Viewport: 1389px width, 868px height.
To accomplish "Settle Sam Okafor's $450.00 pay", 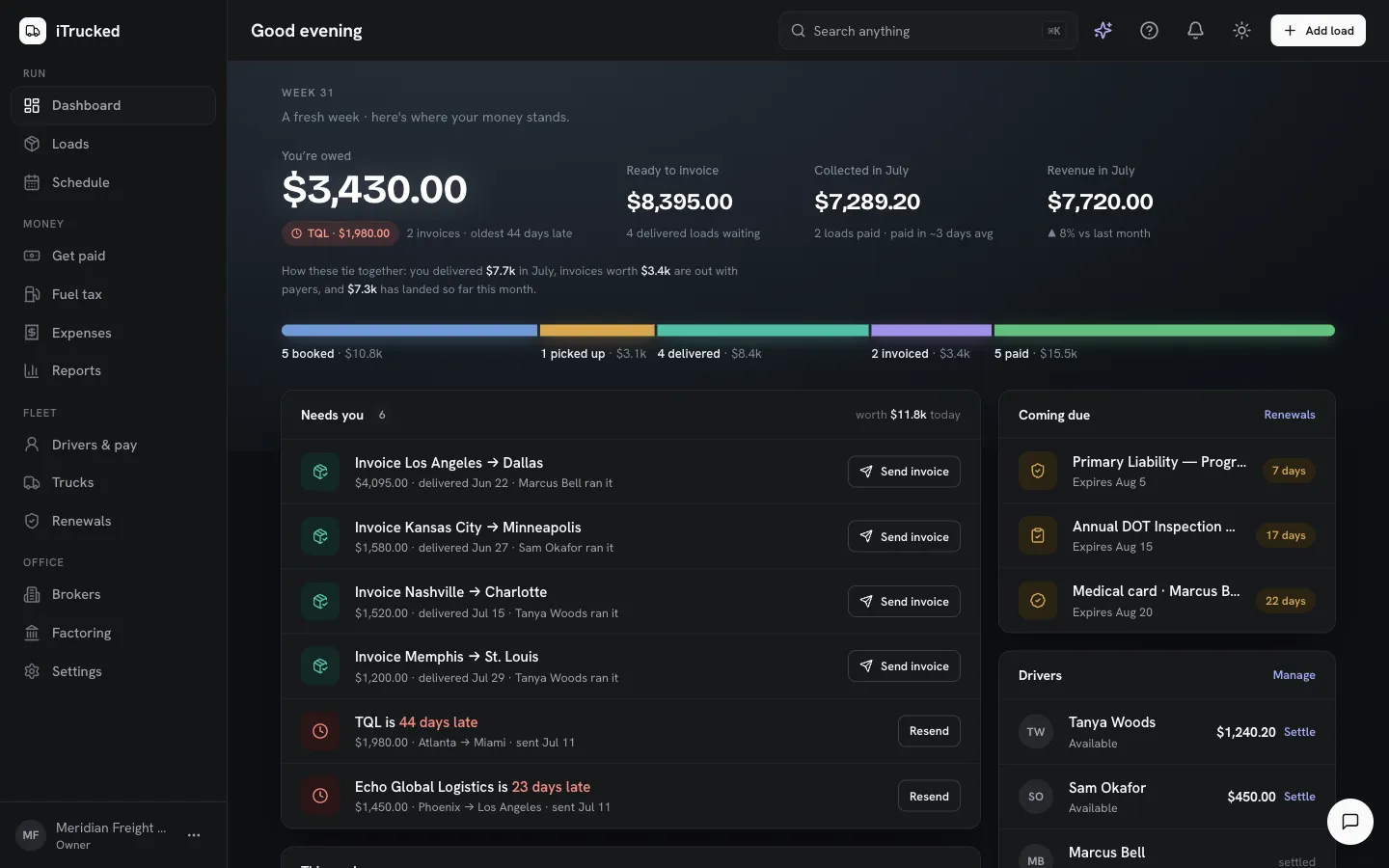I will 1299,797.
